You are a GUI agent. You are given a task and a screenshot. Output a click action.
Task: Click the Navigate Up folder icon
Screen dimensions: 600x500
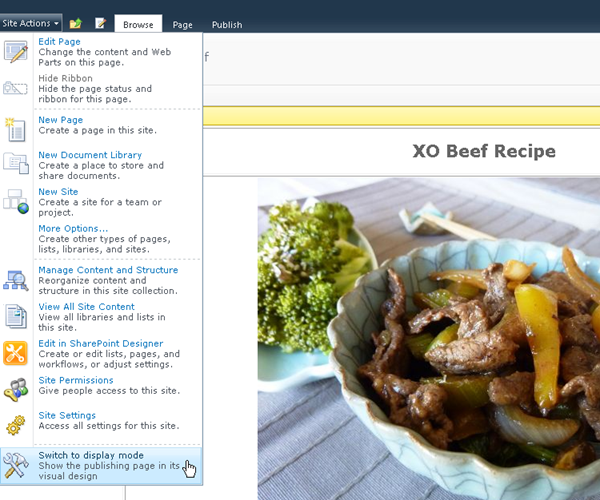click(76, 24)
